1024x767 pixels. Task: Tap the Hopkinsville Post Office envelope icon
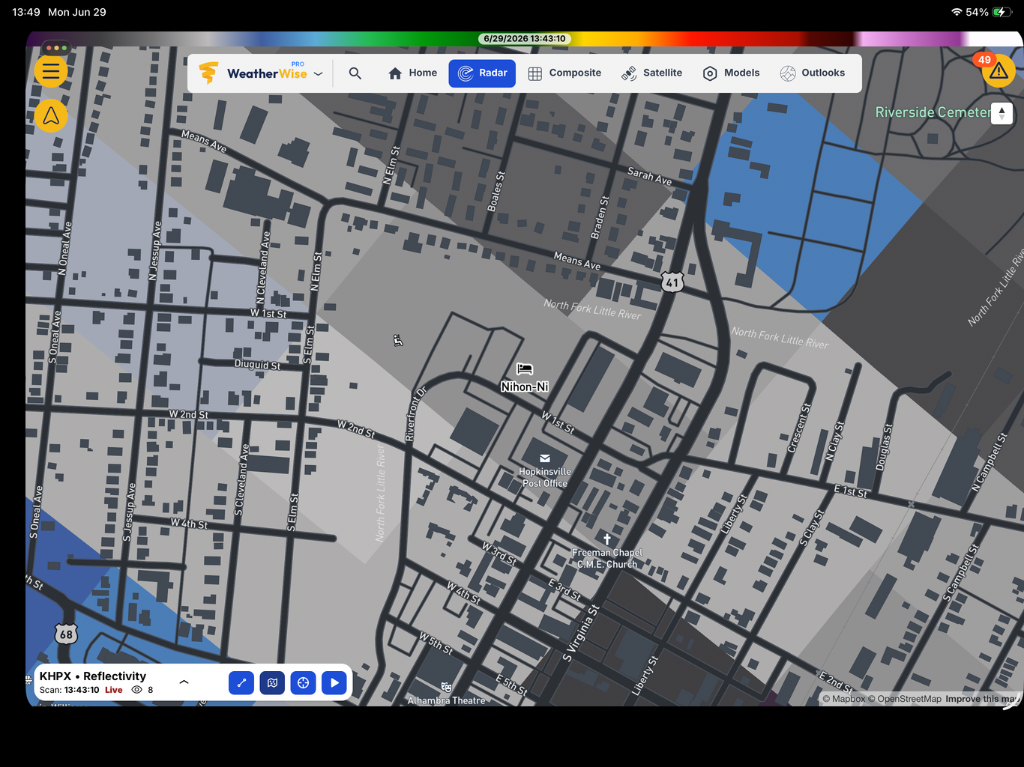coord(545,458)
